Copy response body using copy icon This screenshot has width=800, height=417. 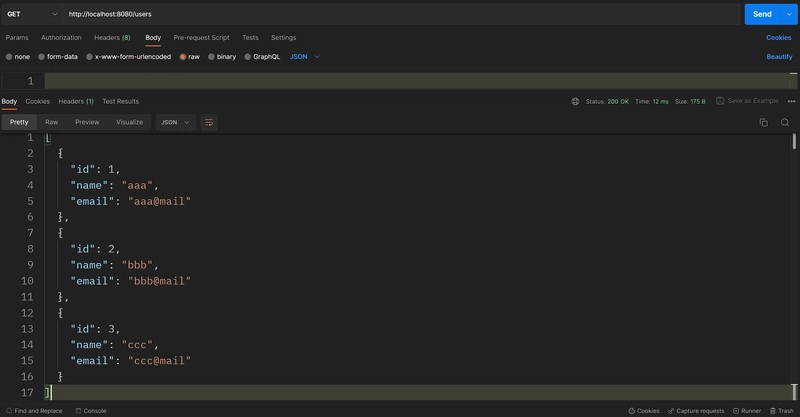point(763,122)
